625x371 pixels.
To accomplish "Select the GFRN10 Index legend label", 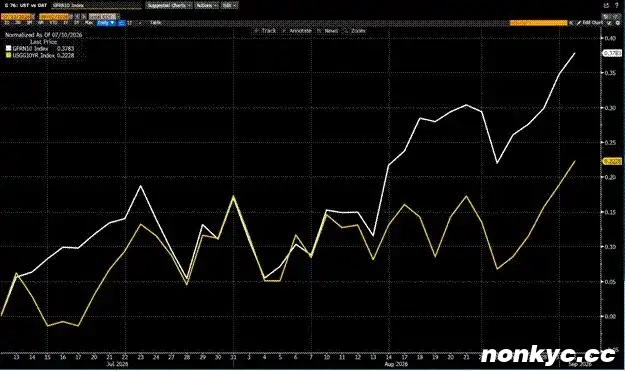I will 30,48.
